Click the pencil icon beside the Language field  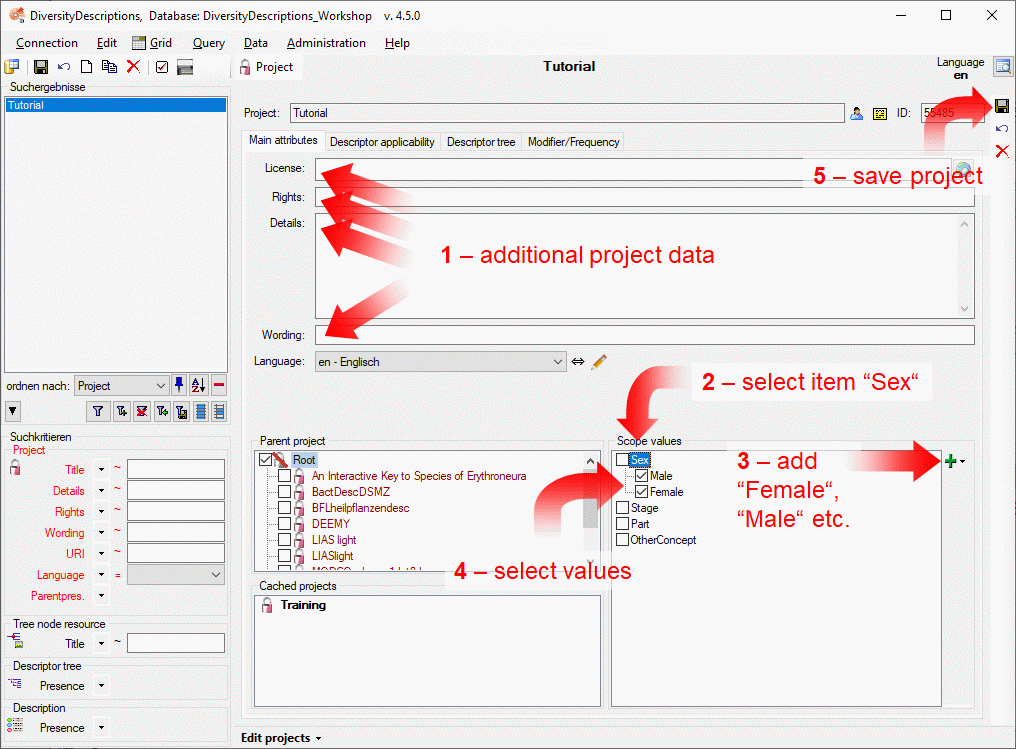point(599,361)
